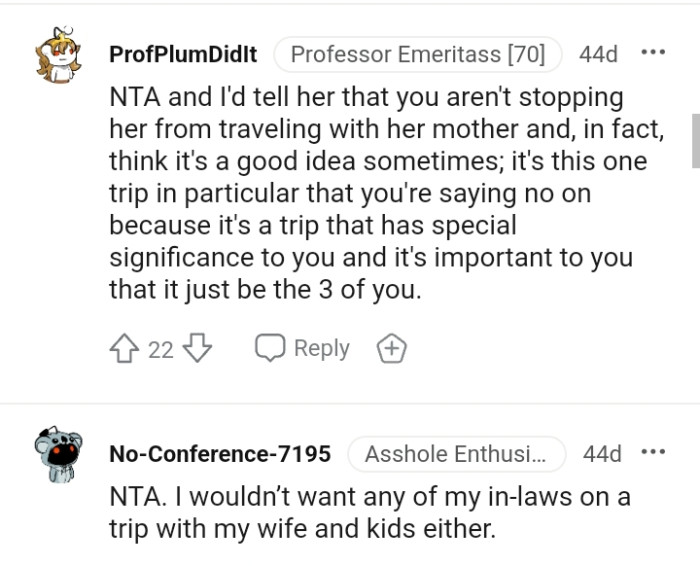Click the 44d timestamp on ProfPlumDidIt's comment

tap(599, 54)
